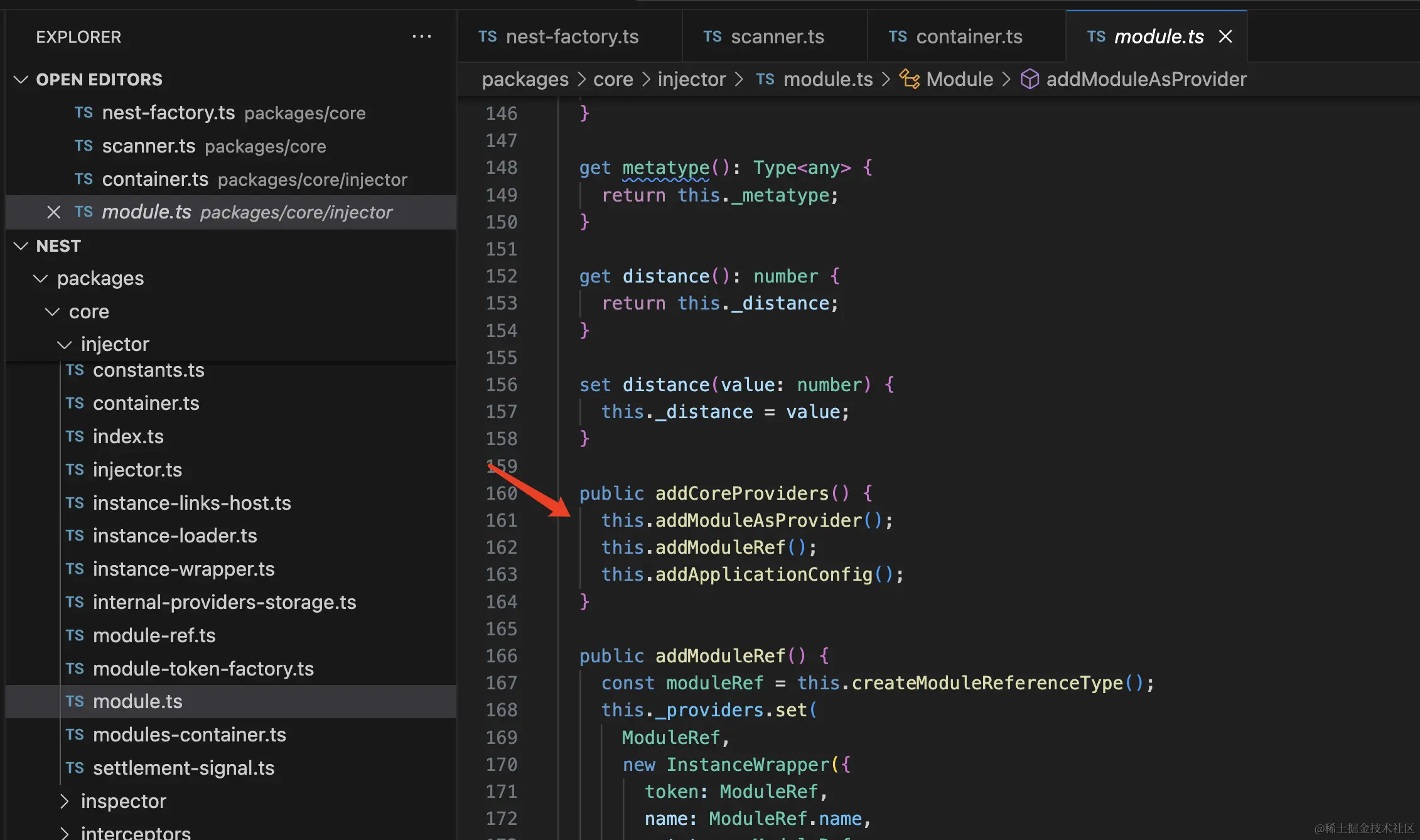Select the active module.ts tab
The image size is (1420, 840).
(1156, 36)
